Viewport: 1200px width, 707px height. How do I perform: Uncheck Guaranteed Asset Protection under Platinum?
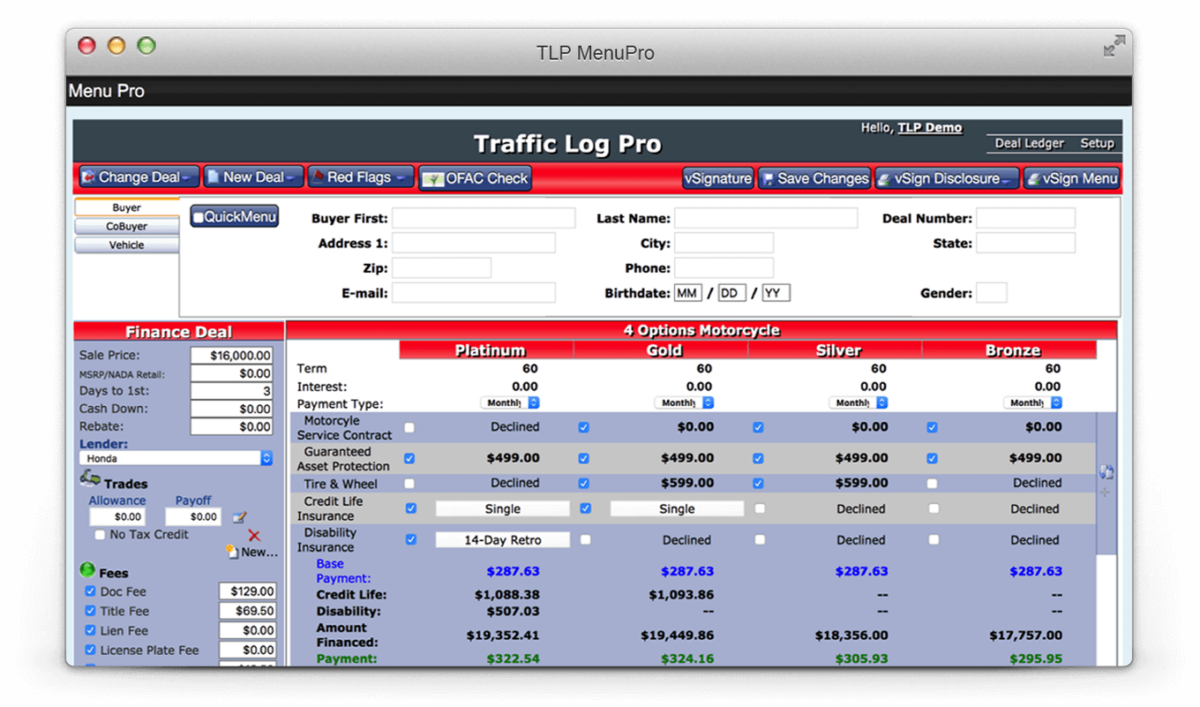(408, 458)
